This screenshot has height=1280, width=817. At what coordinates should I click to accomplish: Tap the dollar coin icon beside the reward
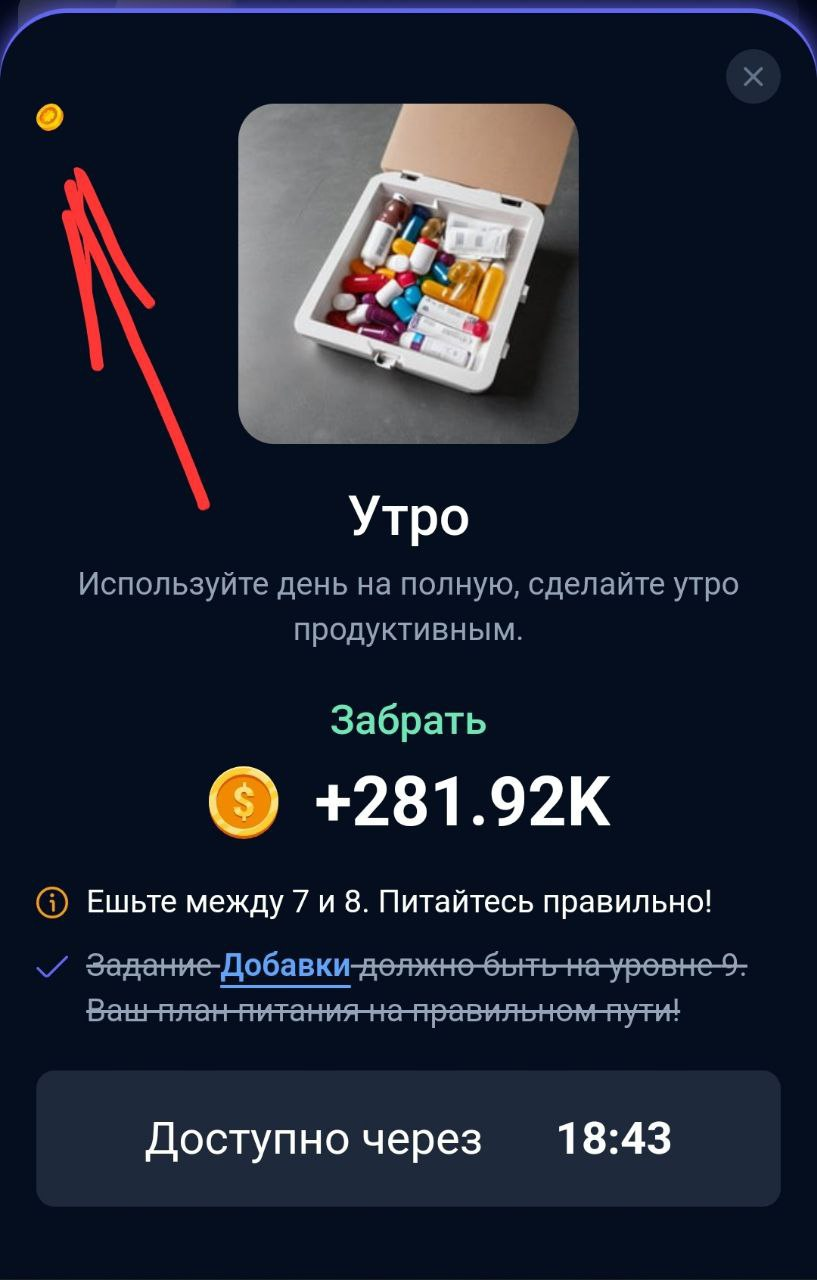tap(244, 802)
